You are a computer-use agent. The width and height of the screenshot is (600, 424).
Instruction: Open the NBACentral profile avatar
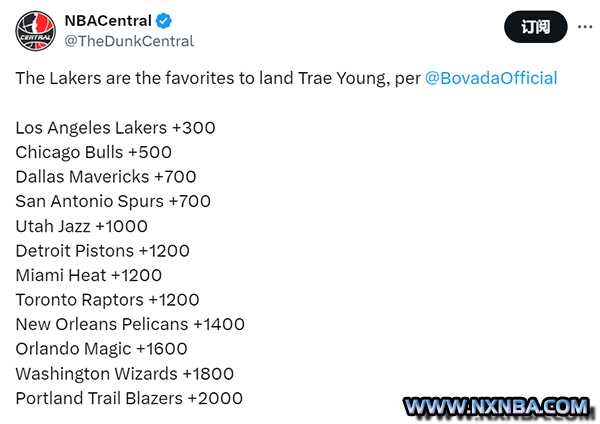pyautogui.click(x=36, y=31)
